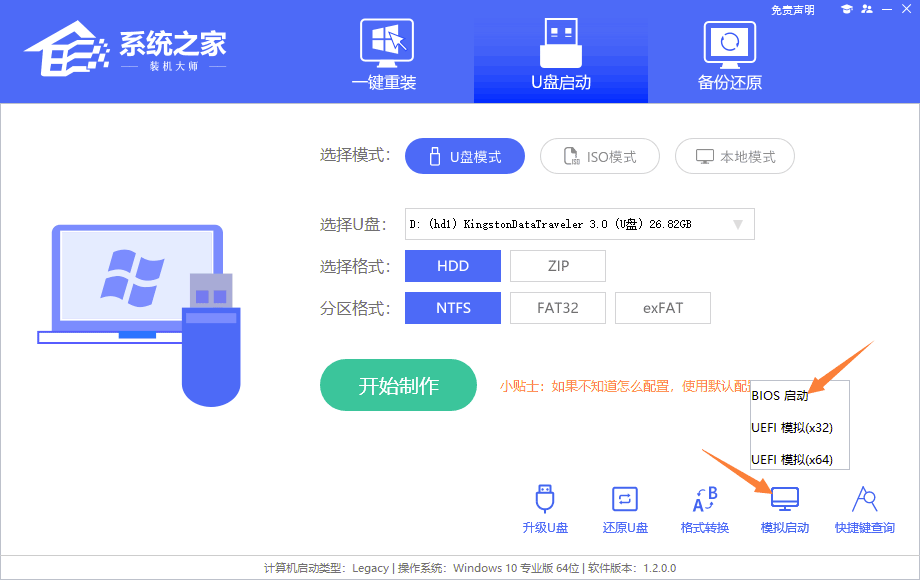This screenshot has width=920, height=580.
Task: Choose UEFI 模拟(x64) from the popup menu
Action: [x=792, y=459]
